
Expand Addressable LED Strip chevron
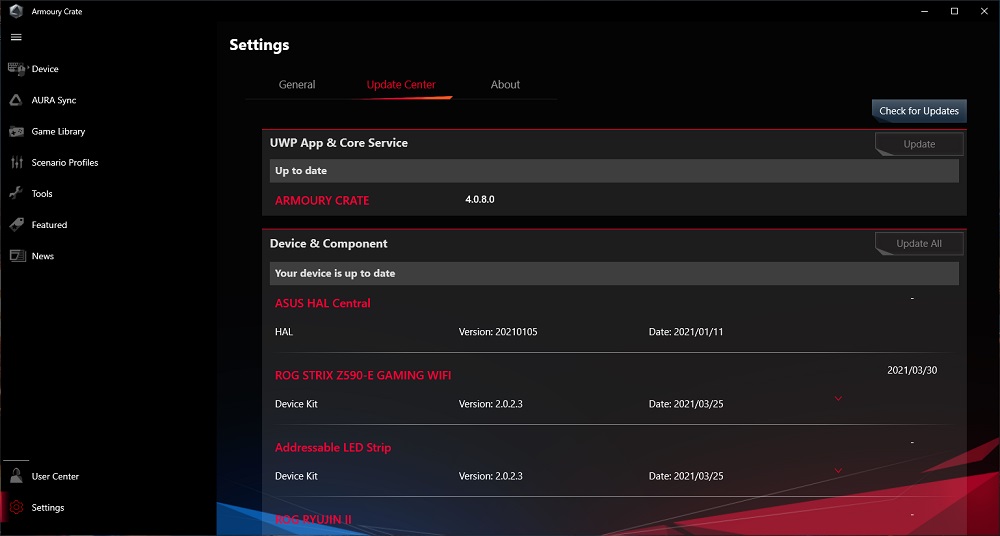point(838,471)
